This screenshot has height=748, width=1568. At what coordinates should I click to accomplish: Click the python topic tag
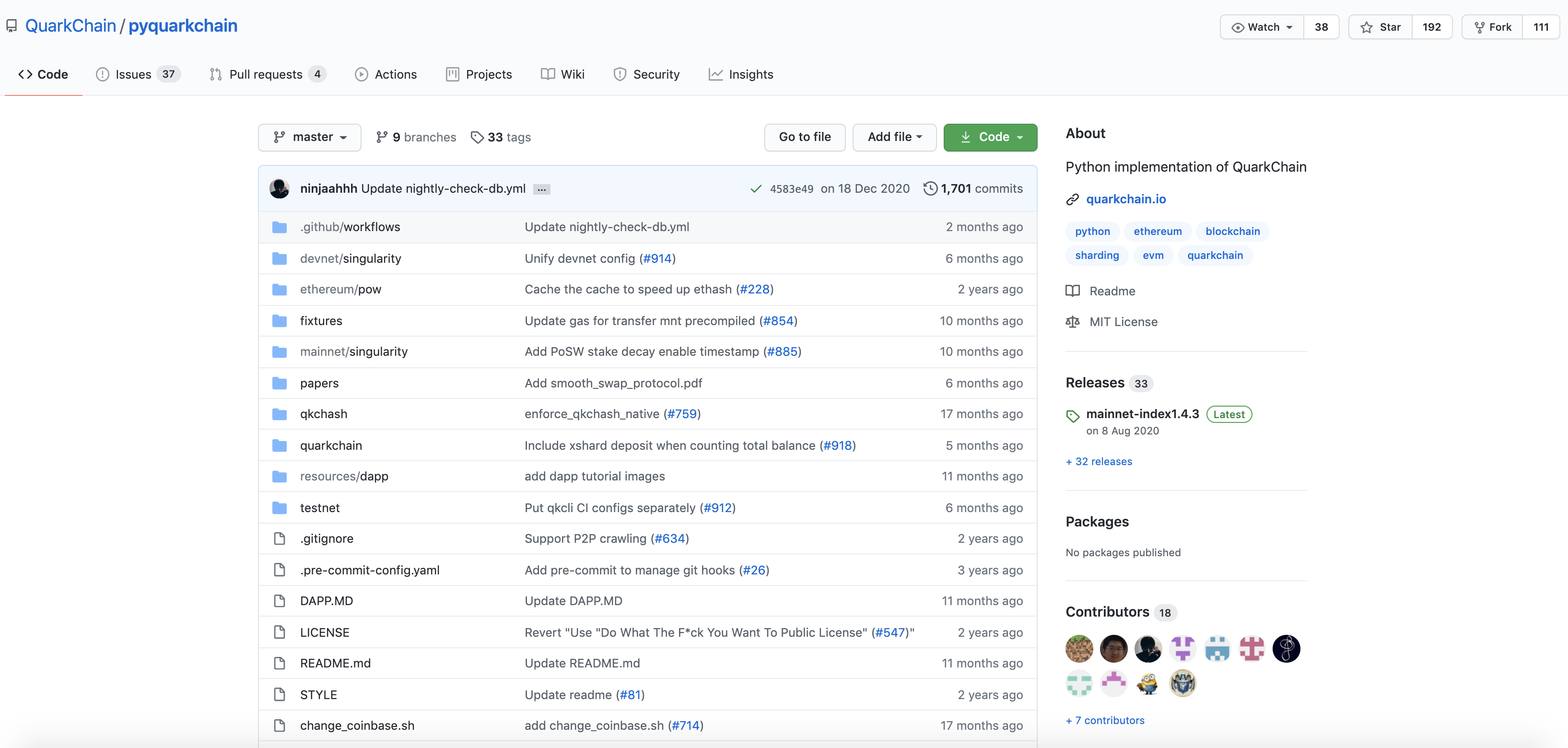tap(1092, 231)
